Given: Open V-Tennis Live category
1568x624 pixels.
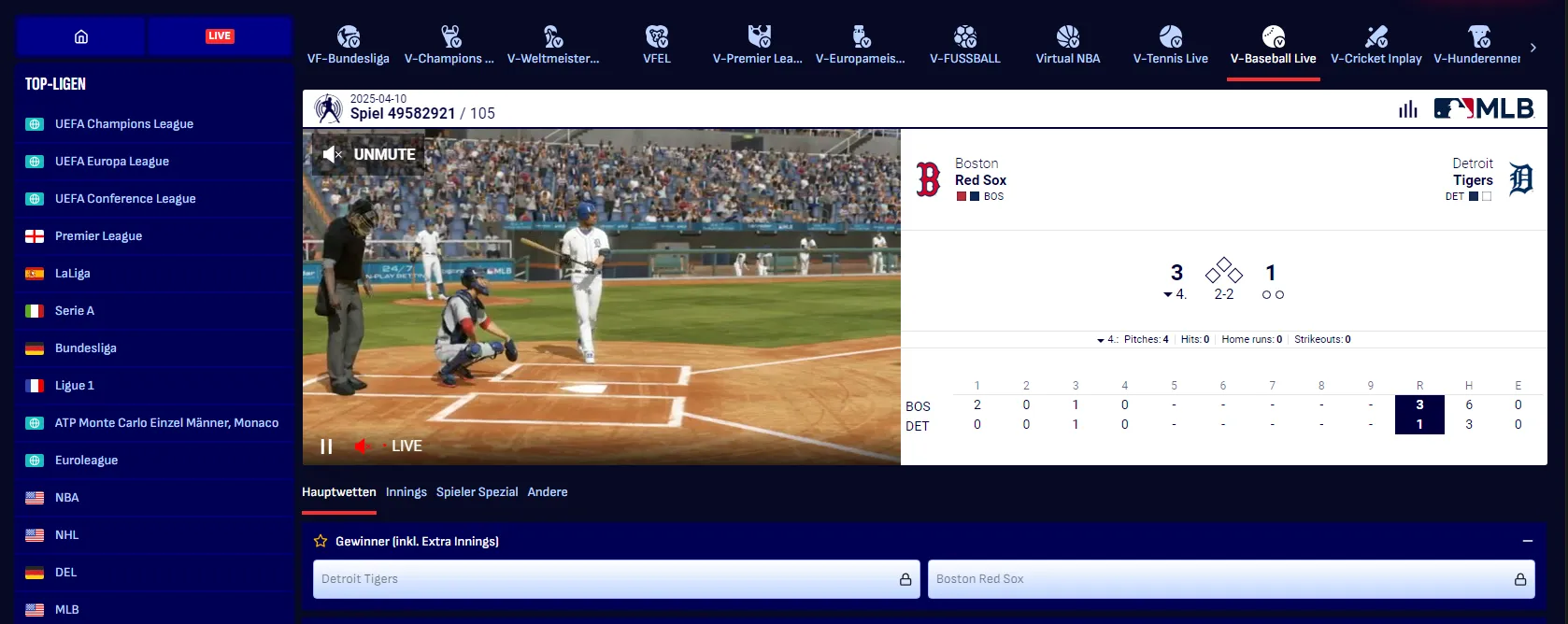Looking at the screenshot, I should pyautogui.click(x=1171, y=46).
